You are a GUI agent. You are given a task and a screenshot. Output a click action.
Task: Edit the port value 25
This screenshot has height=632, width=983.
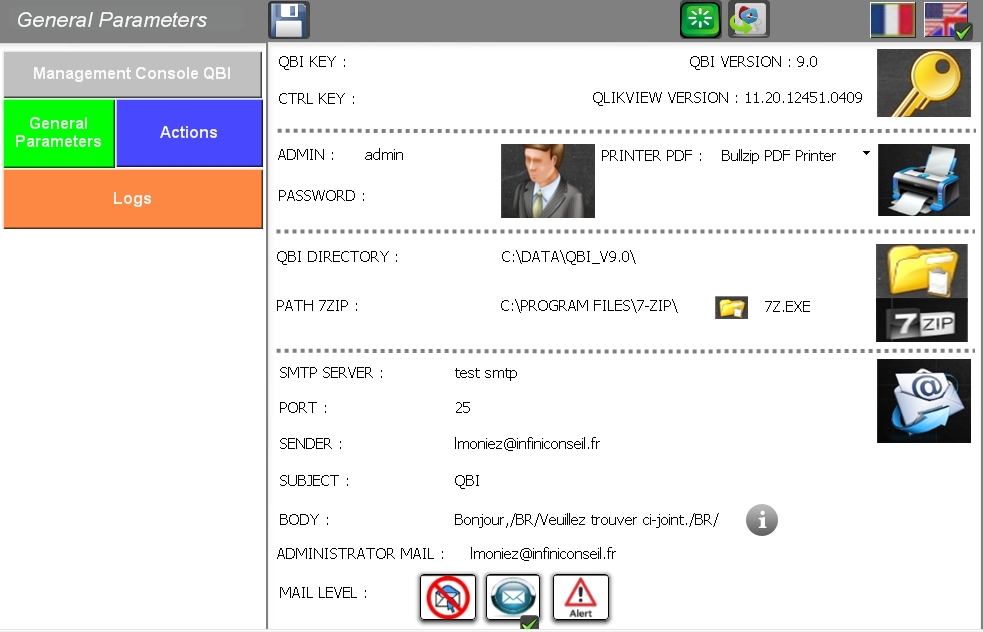coord(463,408)
